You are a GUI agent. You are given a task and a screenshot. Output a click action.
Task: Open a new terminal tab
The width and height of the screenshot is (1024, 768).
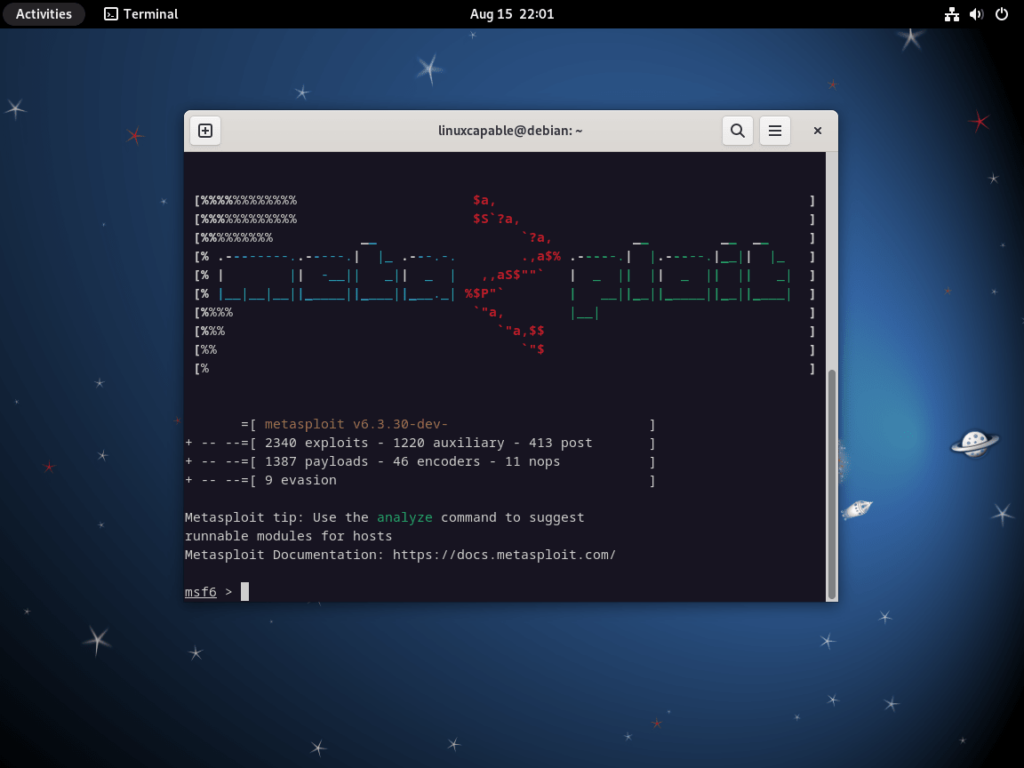[x=205, y=131]
